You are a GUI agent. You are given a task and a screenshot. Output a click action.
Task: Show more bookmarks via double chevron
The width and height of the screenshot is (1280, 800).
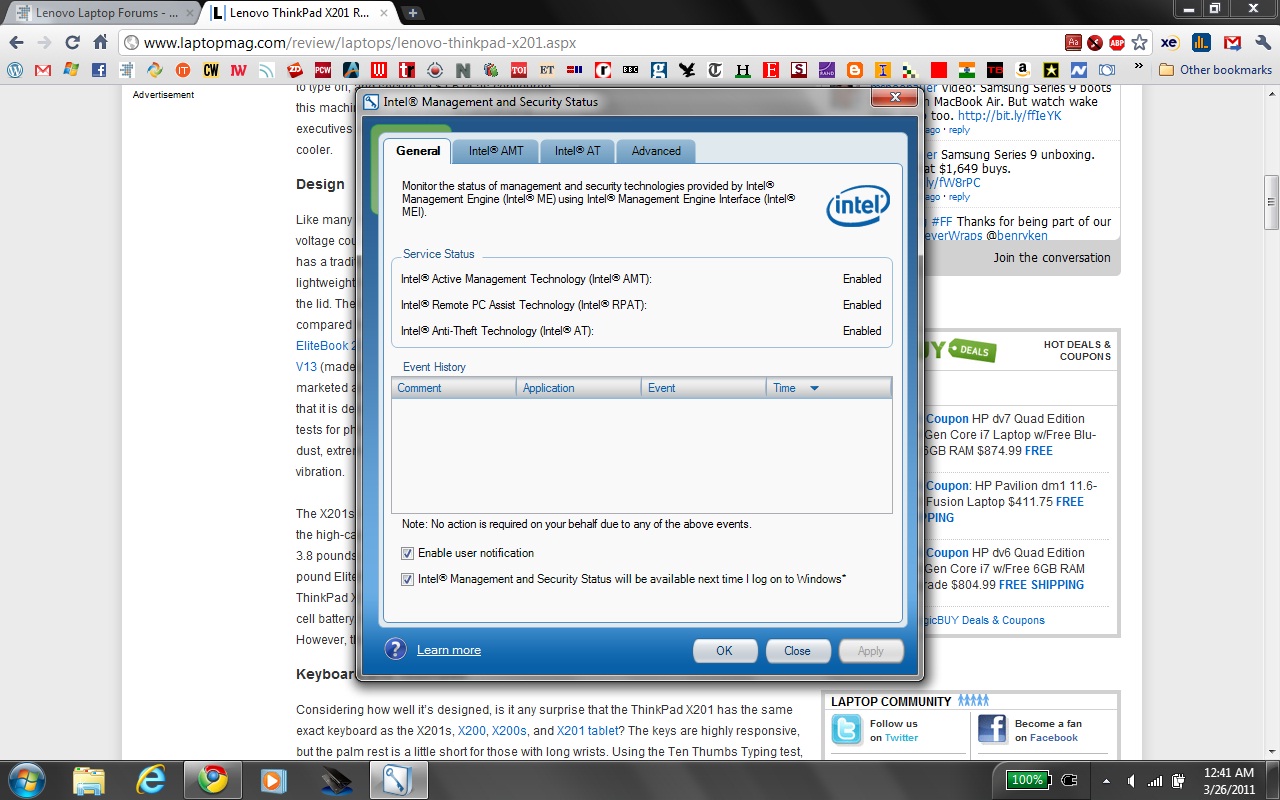coord(1138,67)
